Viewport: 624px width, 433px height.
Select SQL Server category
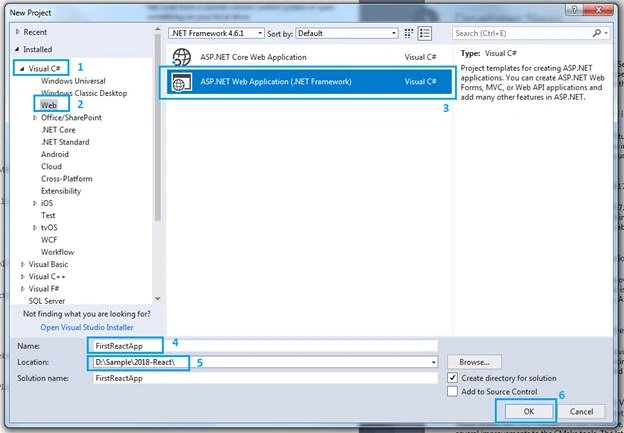[x=47, y=301]
